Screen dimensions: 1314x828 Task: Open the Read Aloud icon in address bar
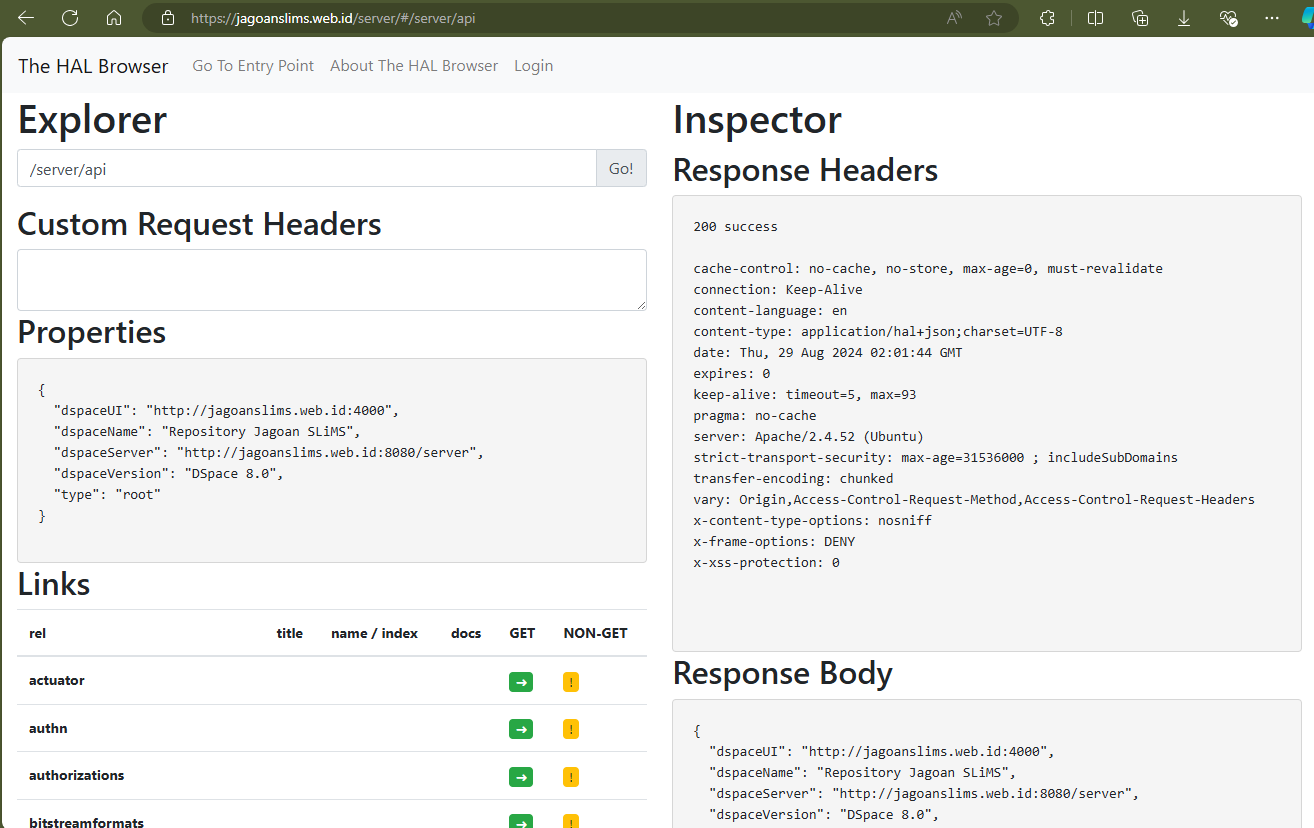954,18
